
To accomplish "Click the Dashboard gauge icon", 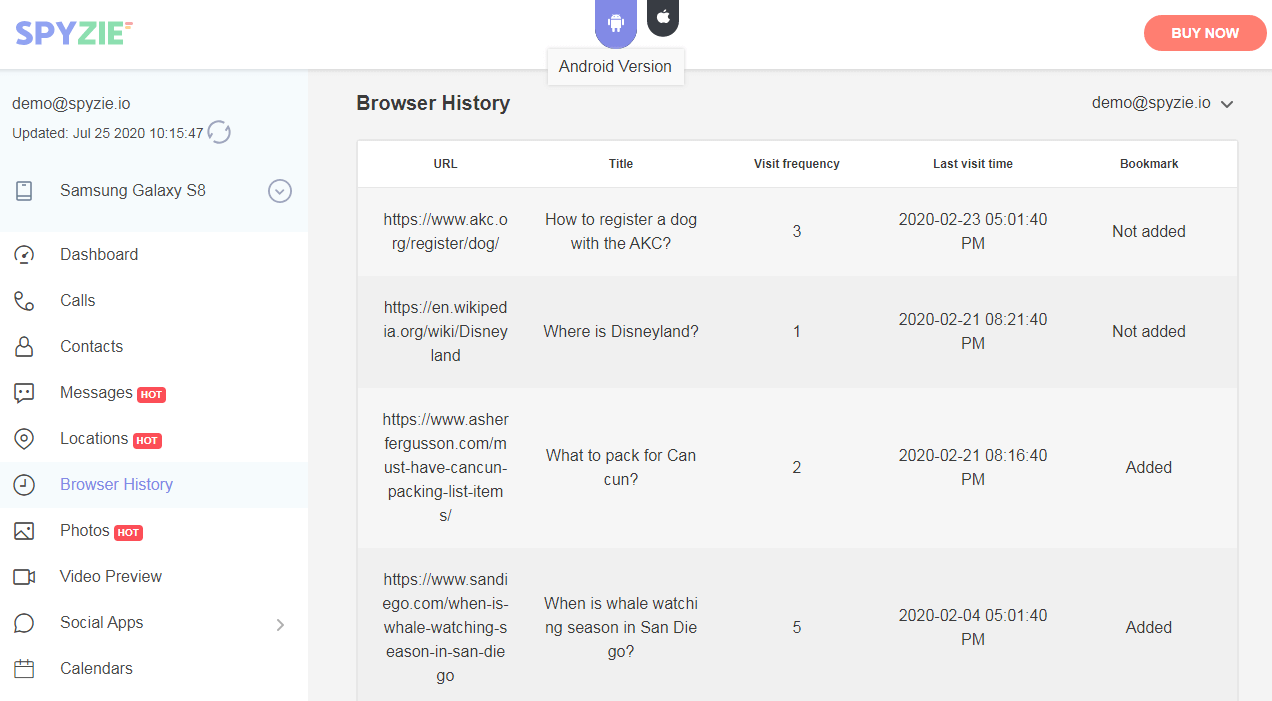I will click(24, 254).
